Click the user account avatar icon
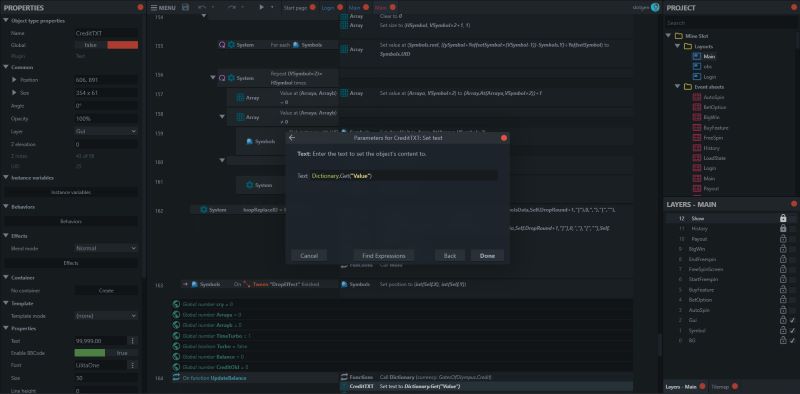The image size is (800, 394). tap(655, 8)
